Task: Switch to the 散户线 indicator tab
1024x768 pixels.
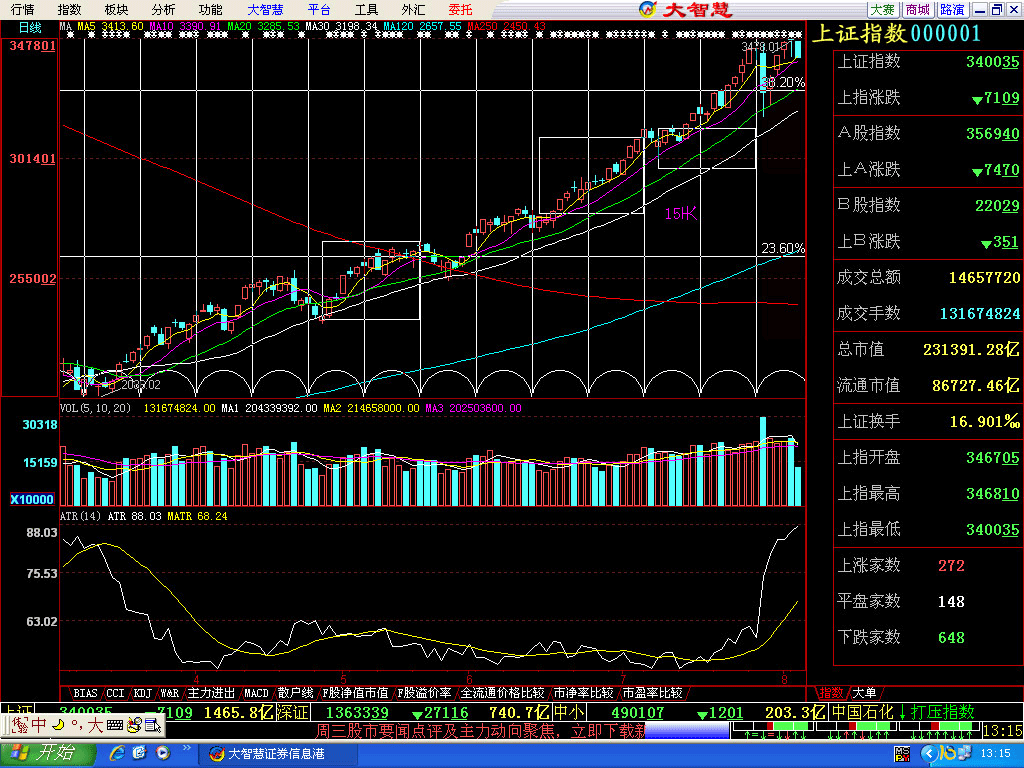Action: [x=295, y=693]
